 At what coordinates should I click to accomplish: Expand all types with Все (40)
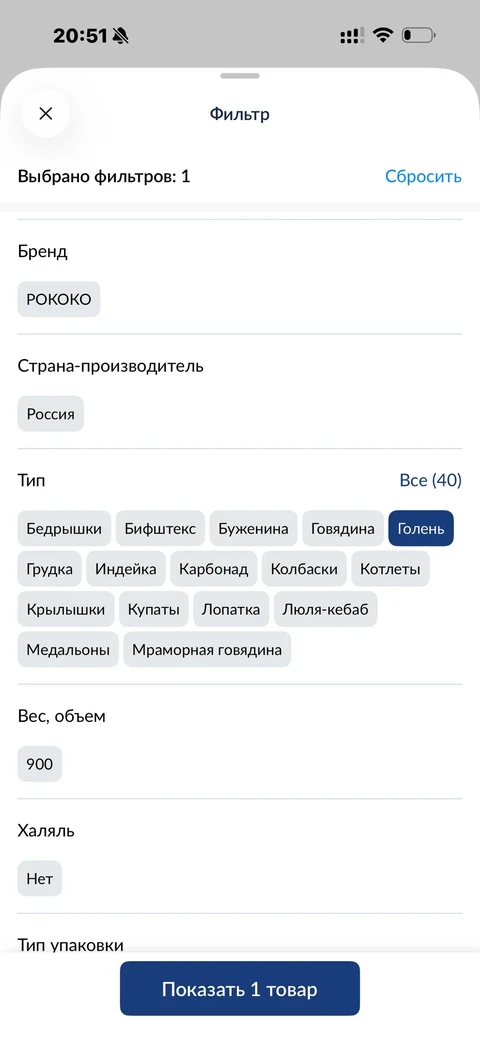click(x=430, y=480)
